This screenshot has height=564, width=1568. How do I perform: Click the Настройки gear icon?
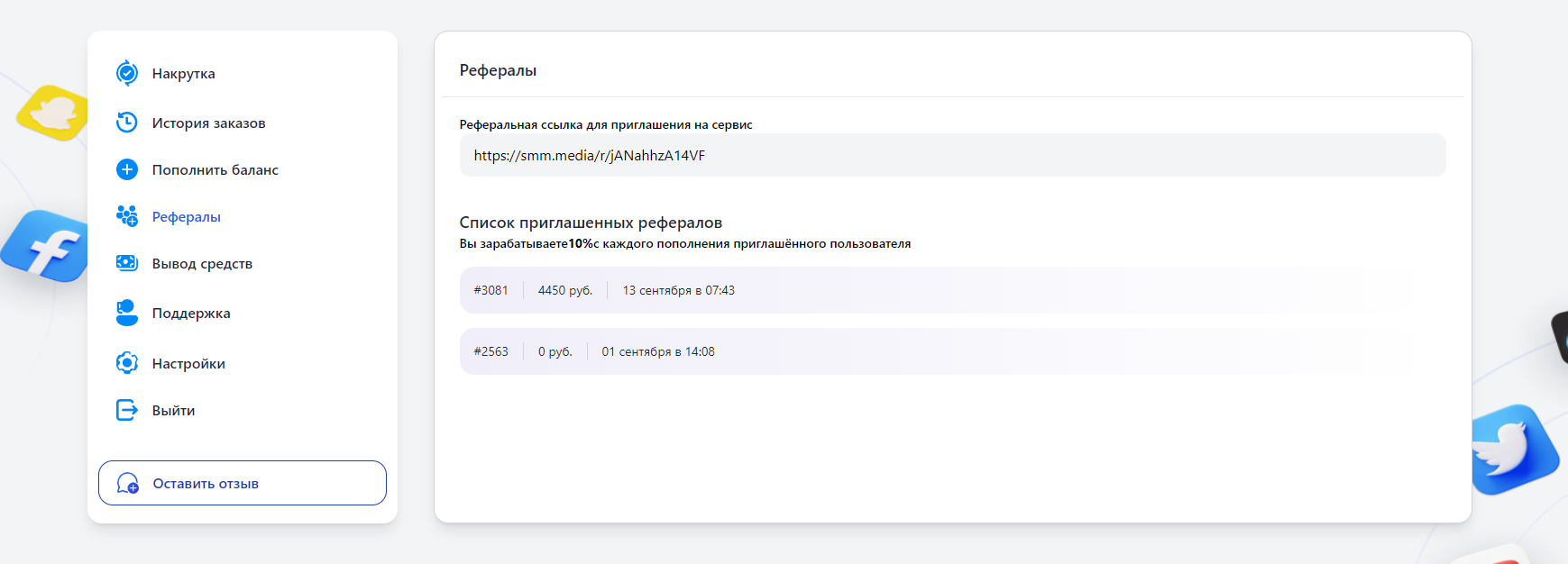coord(127,363)
